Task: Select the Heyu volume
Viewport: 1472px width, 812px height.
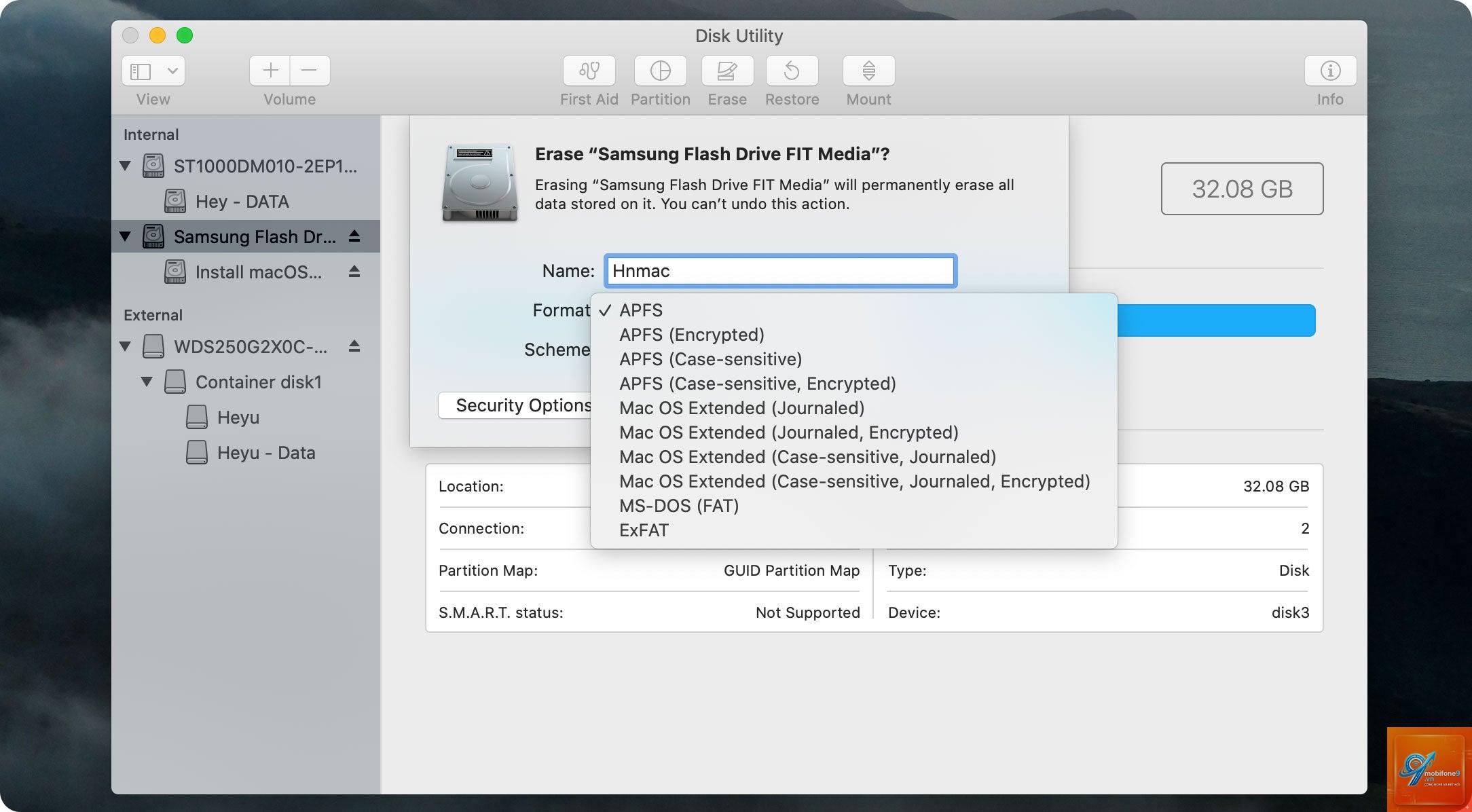Action: click(245, 417)
